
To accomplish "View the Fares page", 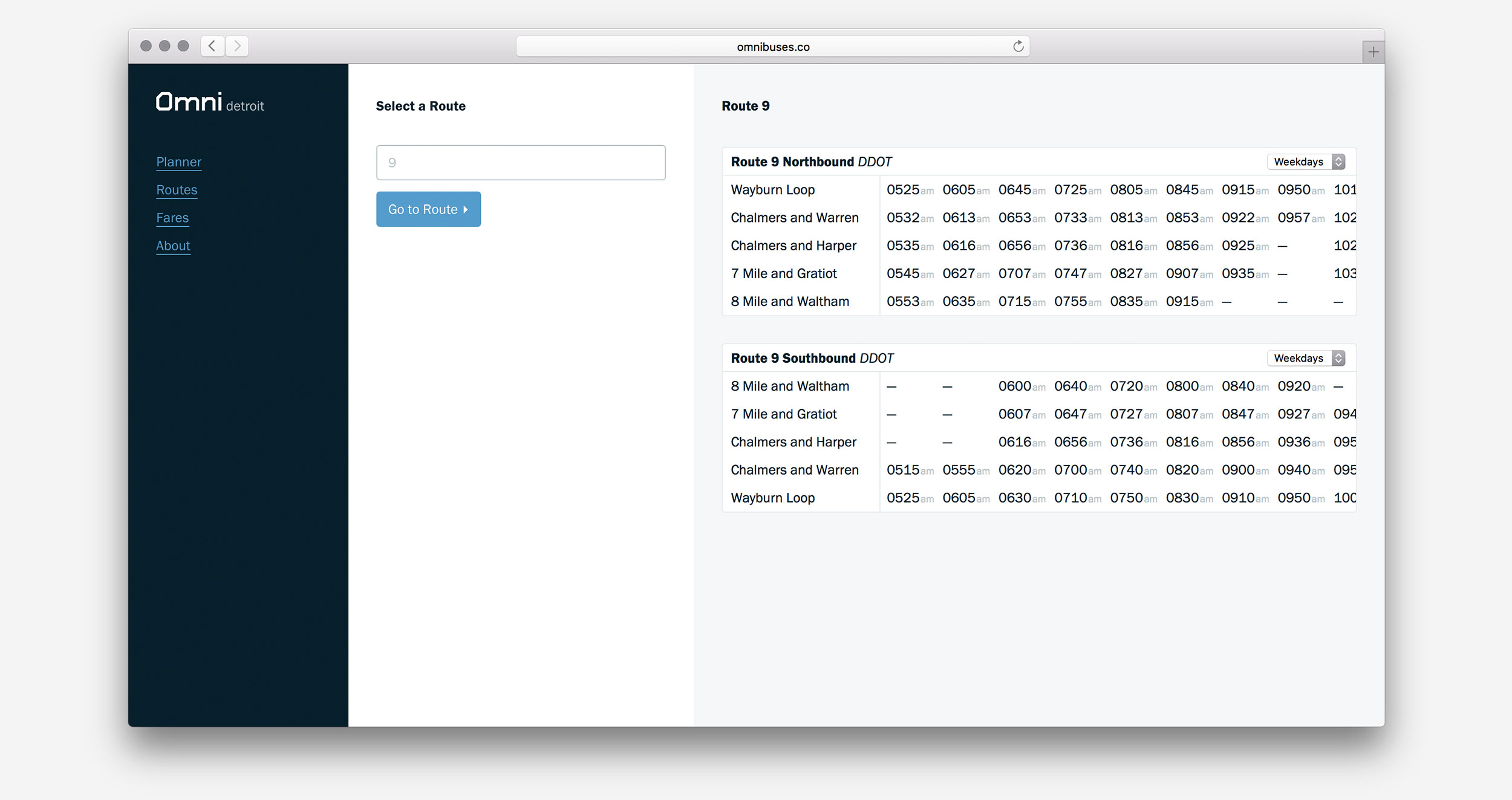I will [x=172, y=218].
